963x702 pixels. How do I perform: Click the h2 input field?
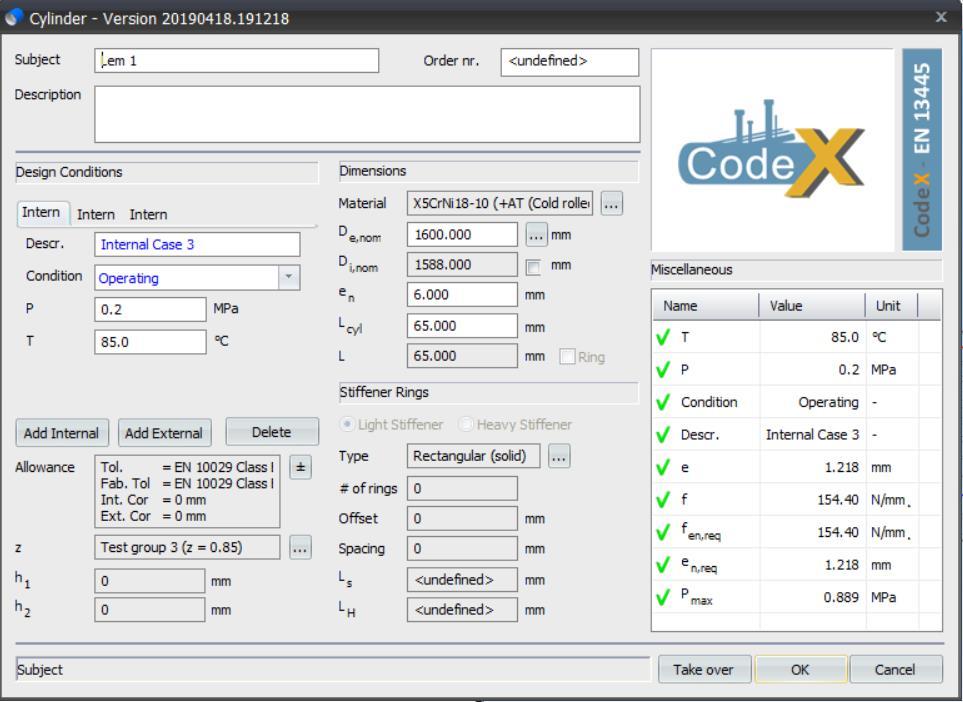coord(149,610)
